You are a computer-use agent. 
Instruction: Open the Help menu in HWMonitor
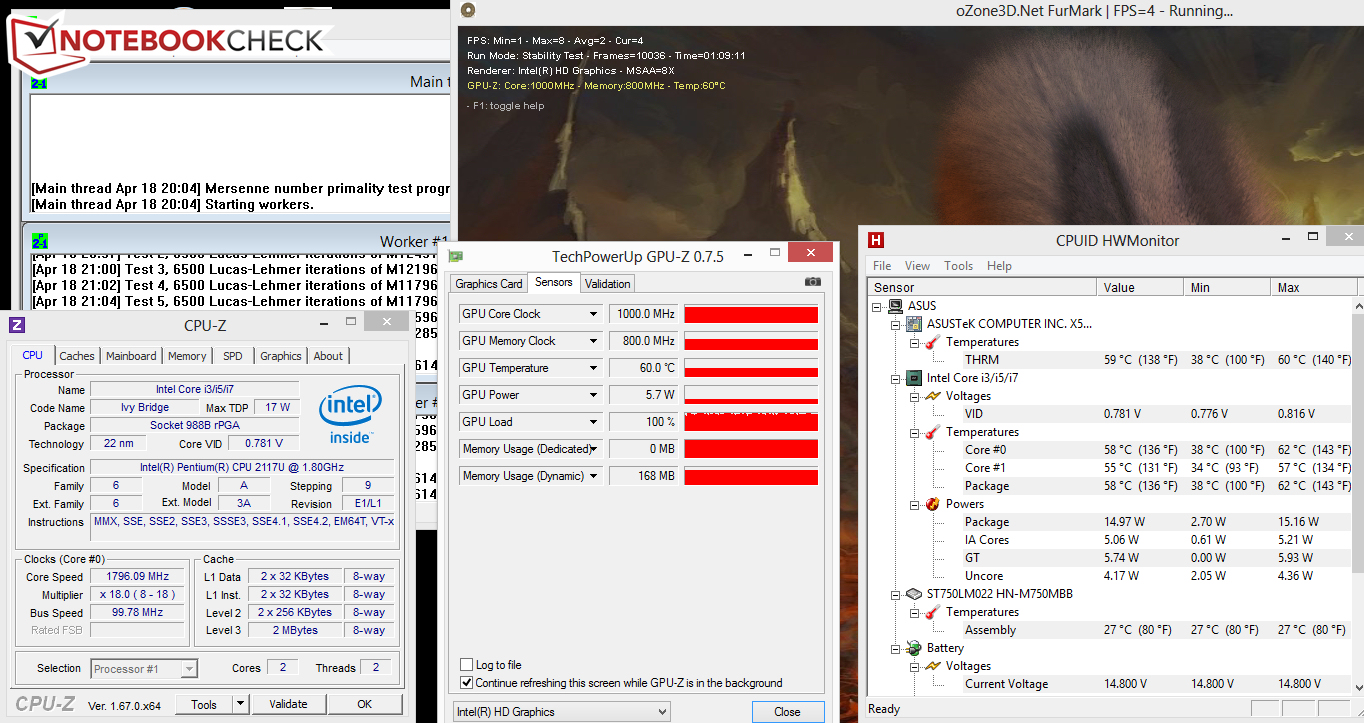999,266
